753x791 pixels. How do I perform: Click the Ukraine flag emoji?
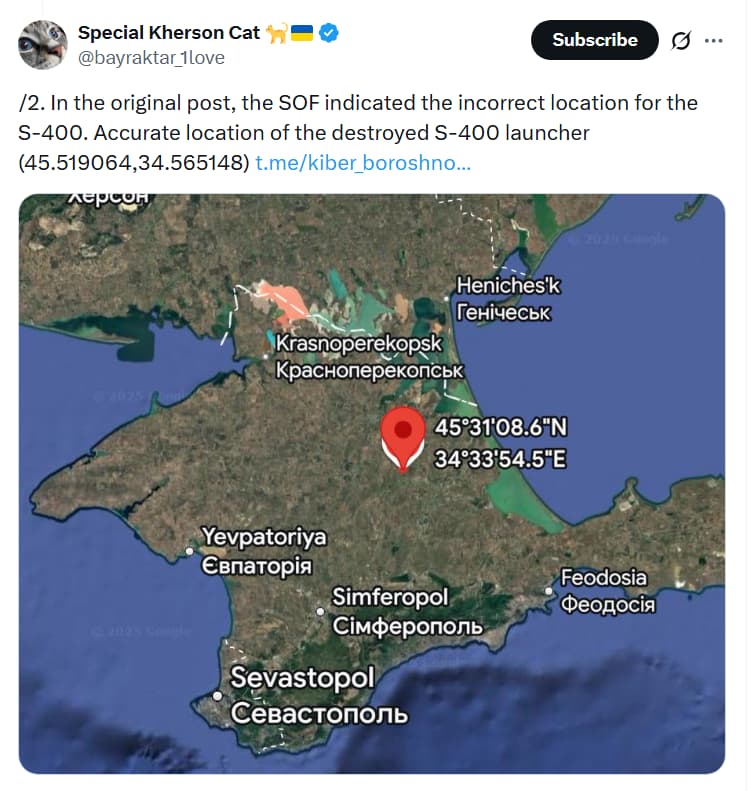pos(303,33)
